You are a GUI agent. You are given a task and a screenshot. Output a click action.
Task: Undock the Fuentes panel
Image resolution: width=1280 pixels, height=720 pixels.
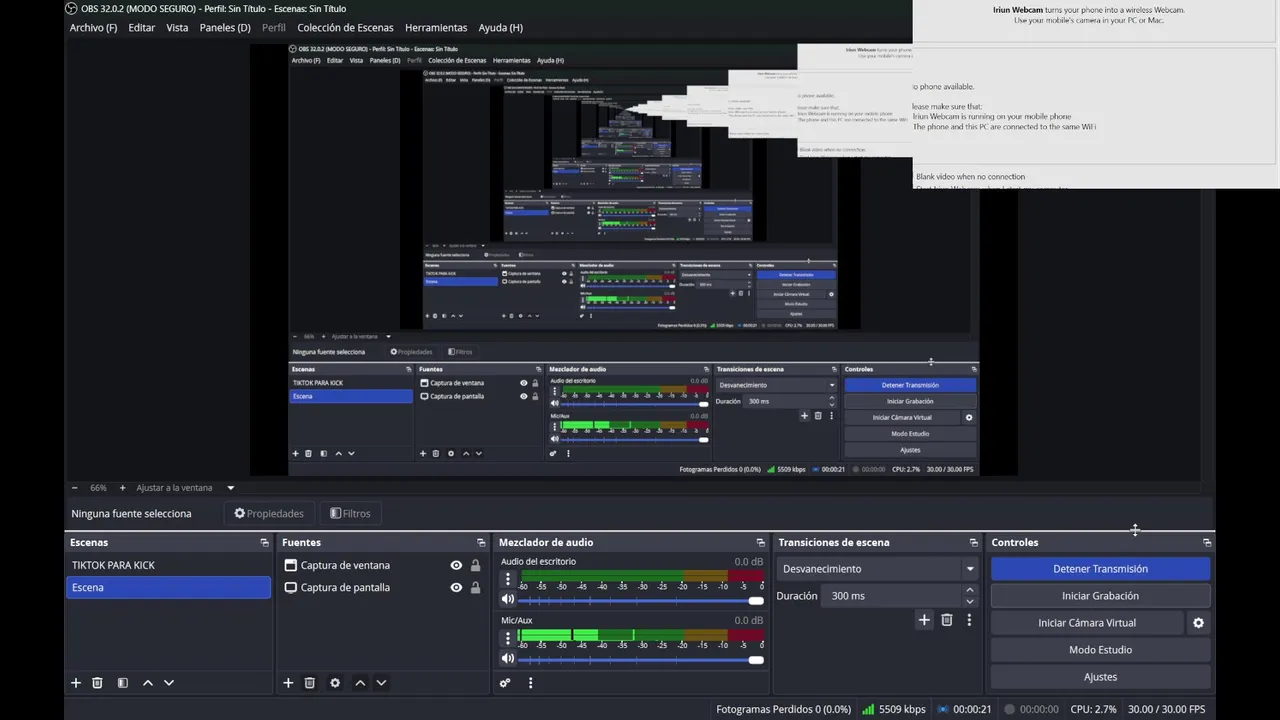tap(481, 542)
